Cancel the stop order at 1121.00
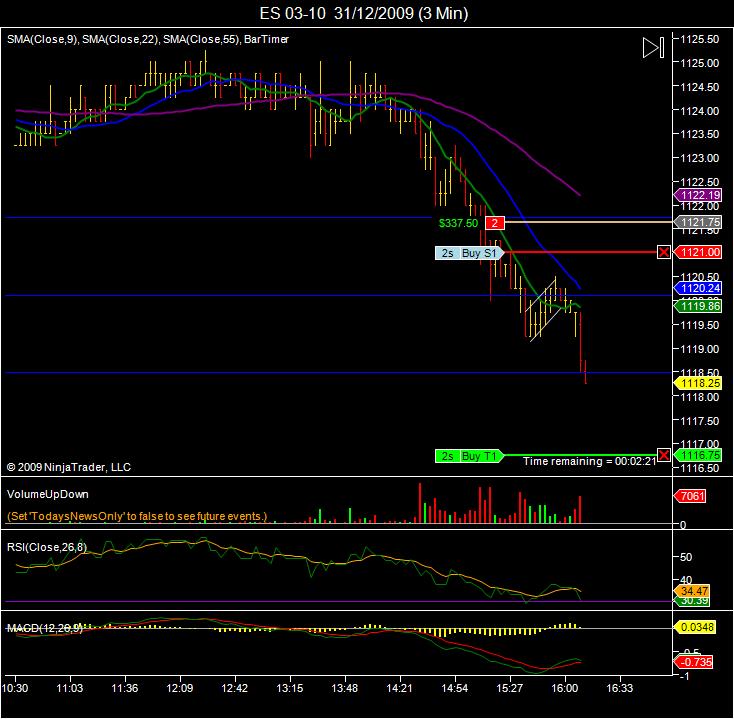This screenshot has height=719, width=734. [x=663, y=252]
